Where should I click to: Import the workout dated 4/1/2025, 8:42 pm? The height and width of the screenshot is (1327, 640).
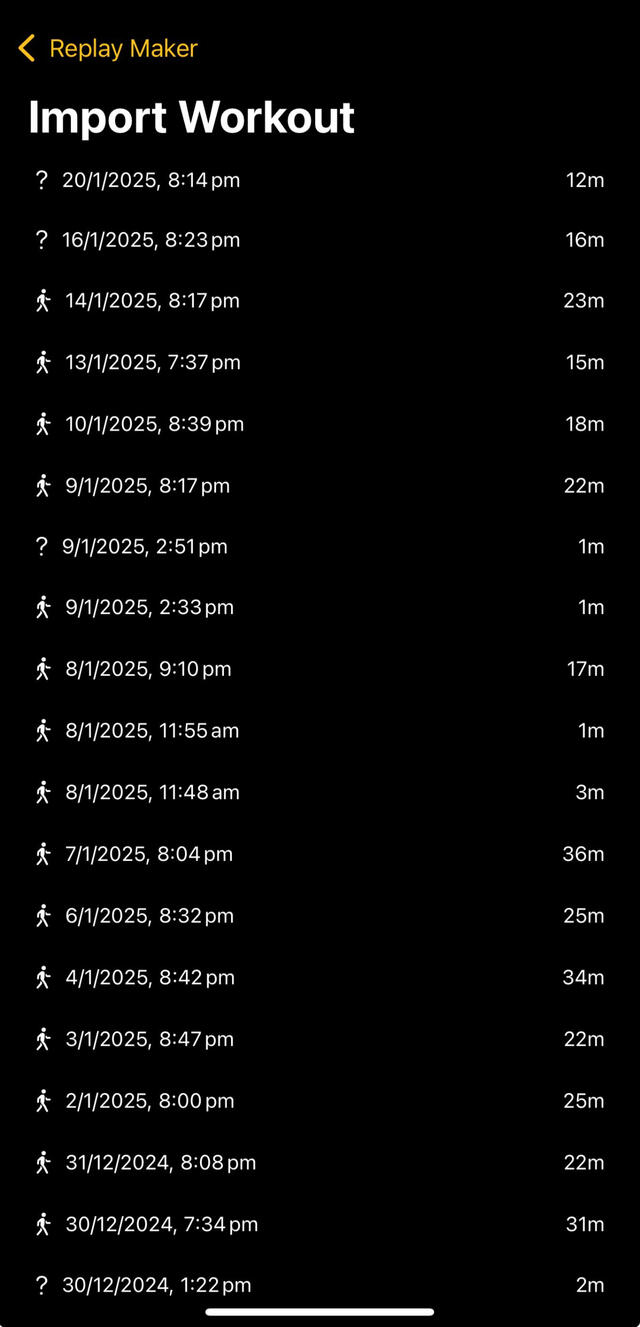tap(320, 977)
